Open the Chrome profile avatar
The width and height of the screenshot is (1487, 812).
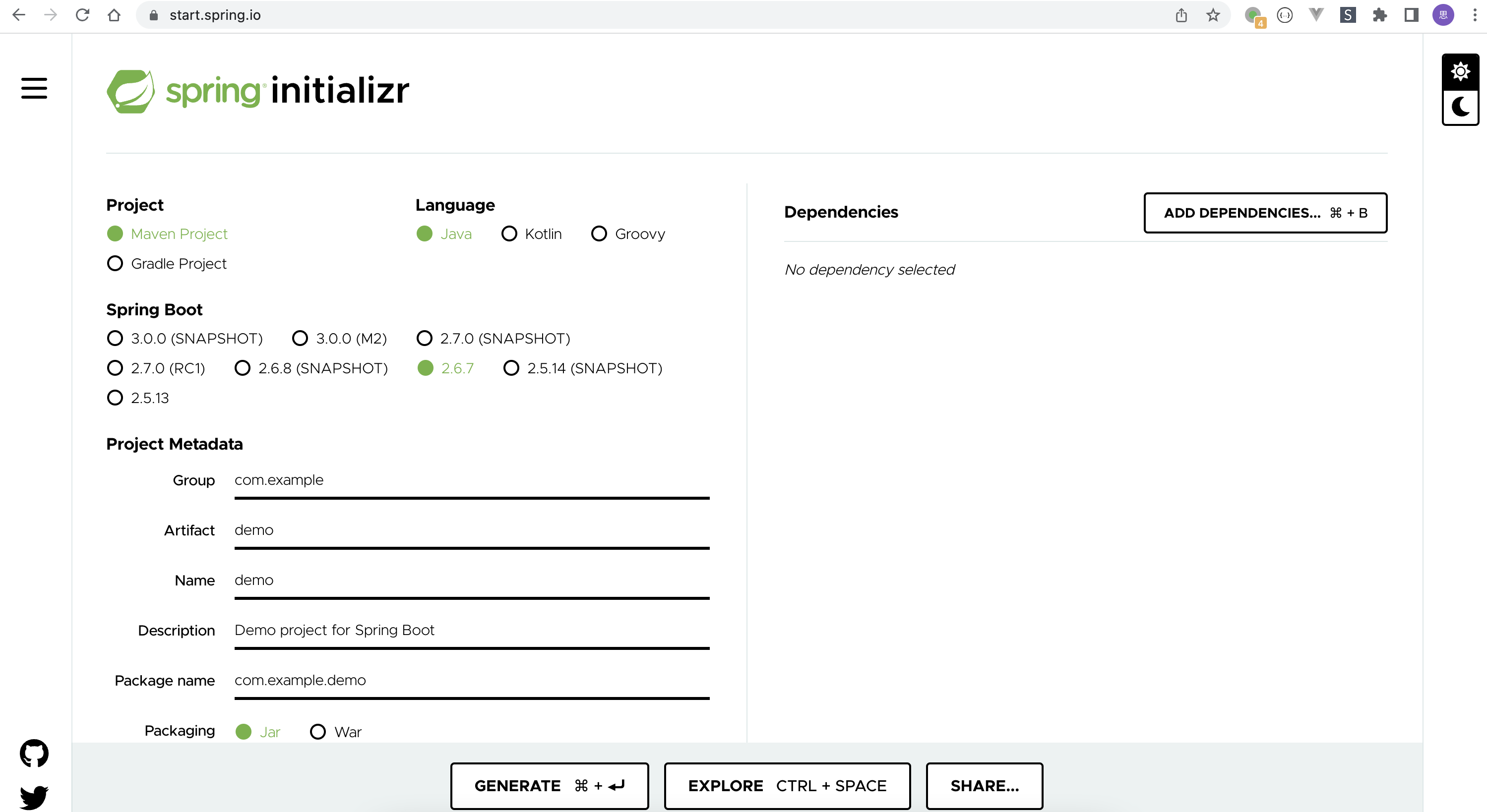pyautogui.click(x=1443, y=15)
